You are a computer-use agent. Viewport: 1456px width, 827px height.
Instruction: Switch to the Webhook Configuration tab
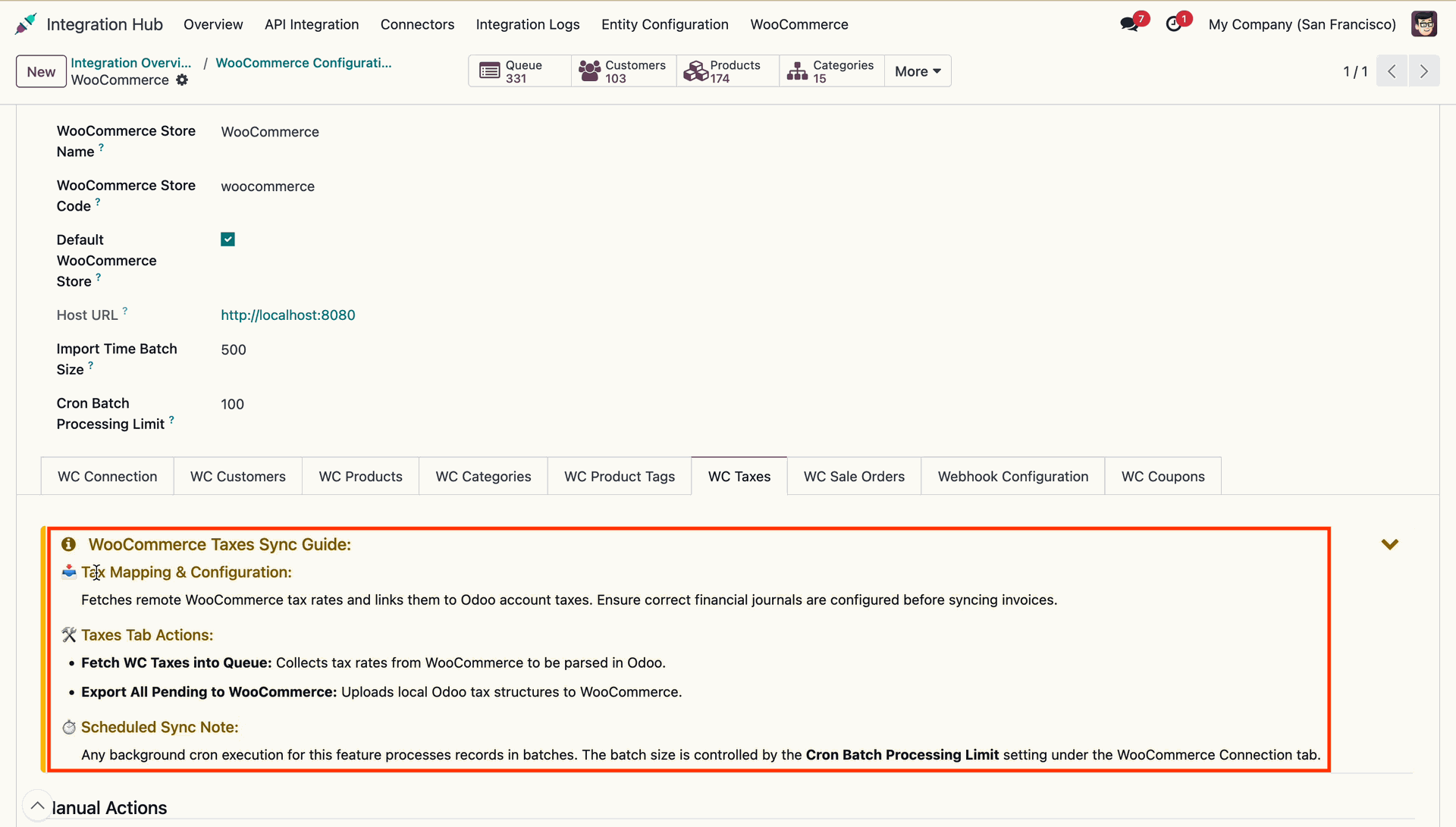click(x=1013, y=476)
